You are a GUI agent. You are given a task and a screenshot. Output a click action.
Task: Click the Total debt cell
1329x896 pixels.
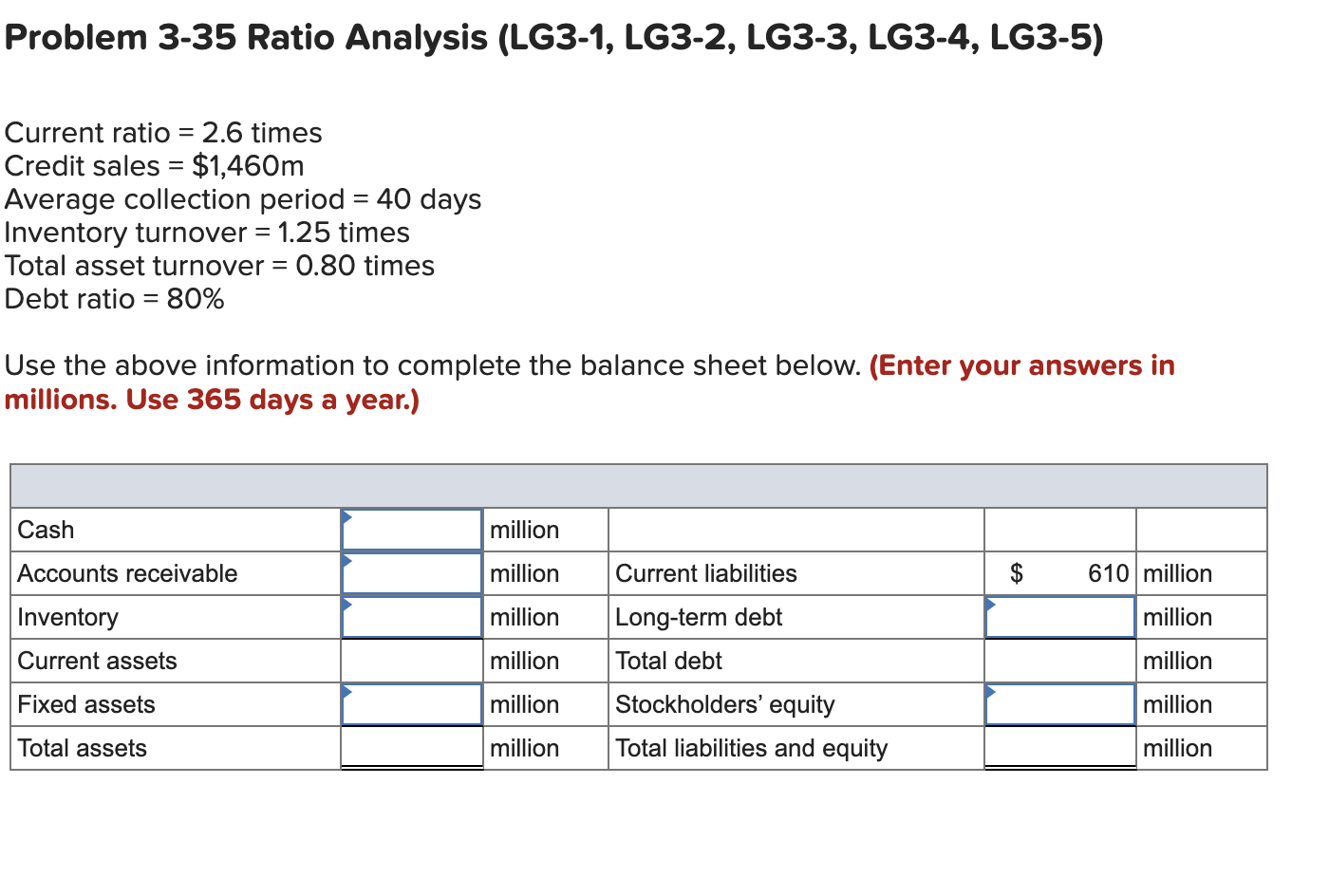point(669,661)
